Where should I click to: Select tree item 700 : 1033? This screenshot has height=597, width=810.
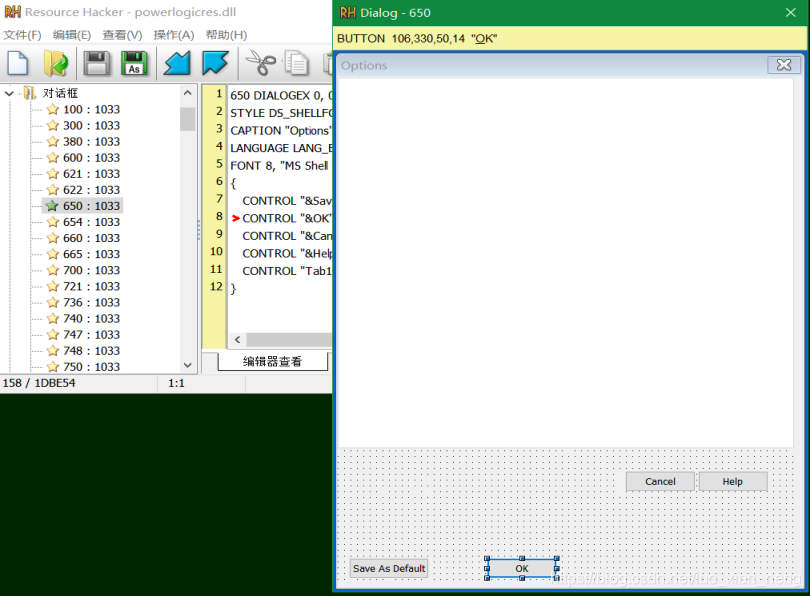coord(91,270)
